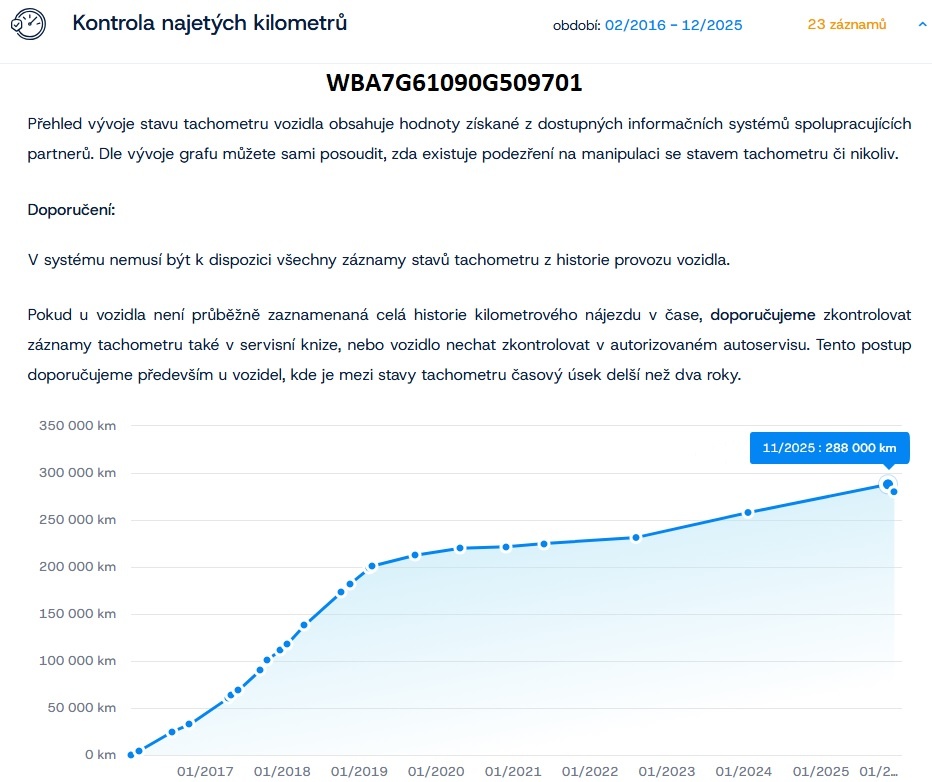Click the odometer gauge icon in header
This screenshot has width=932, height=782.
point(28,23)
